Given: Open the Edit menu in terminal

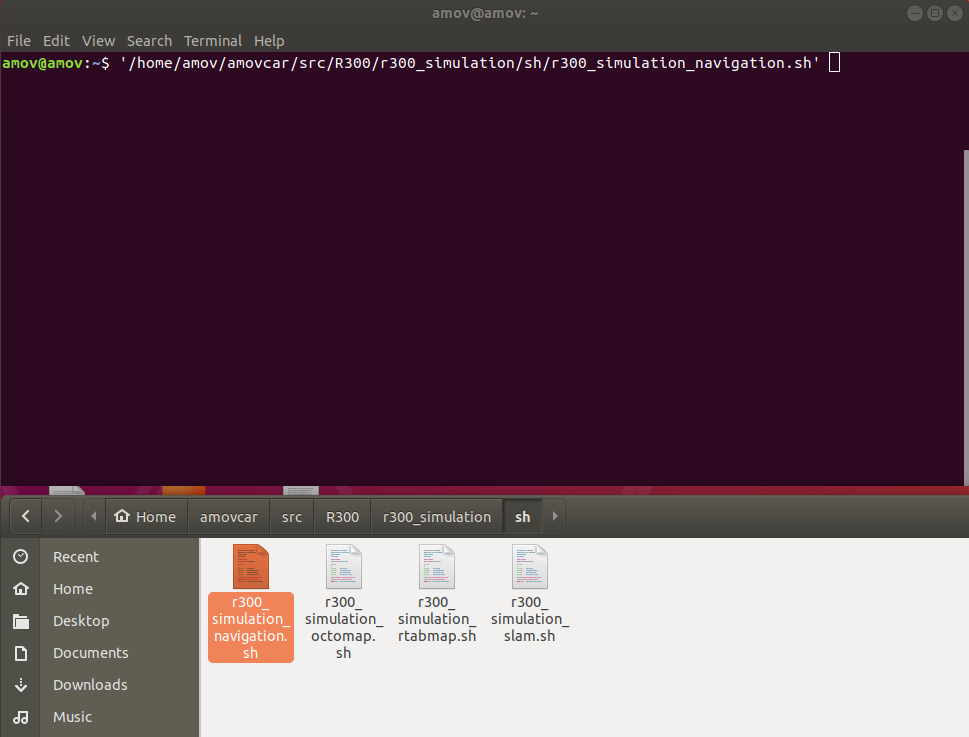Looking at the screenshot, I should (56, 41).
